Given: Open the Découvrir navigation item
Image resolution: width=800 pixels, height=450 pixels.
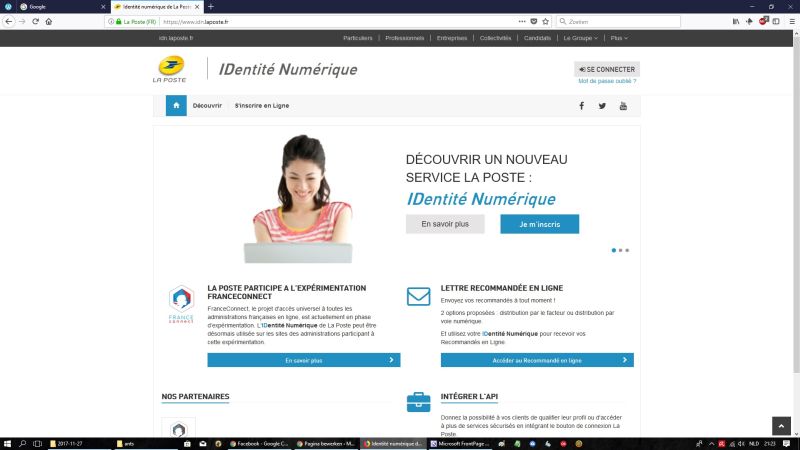Looking at the screenshot, I should (x=207, y=105).
